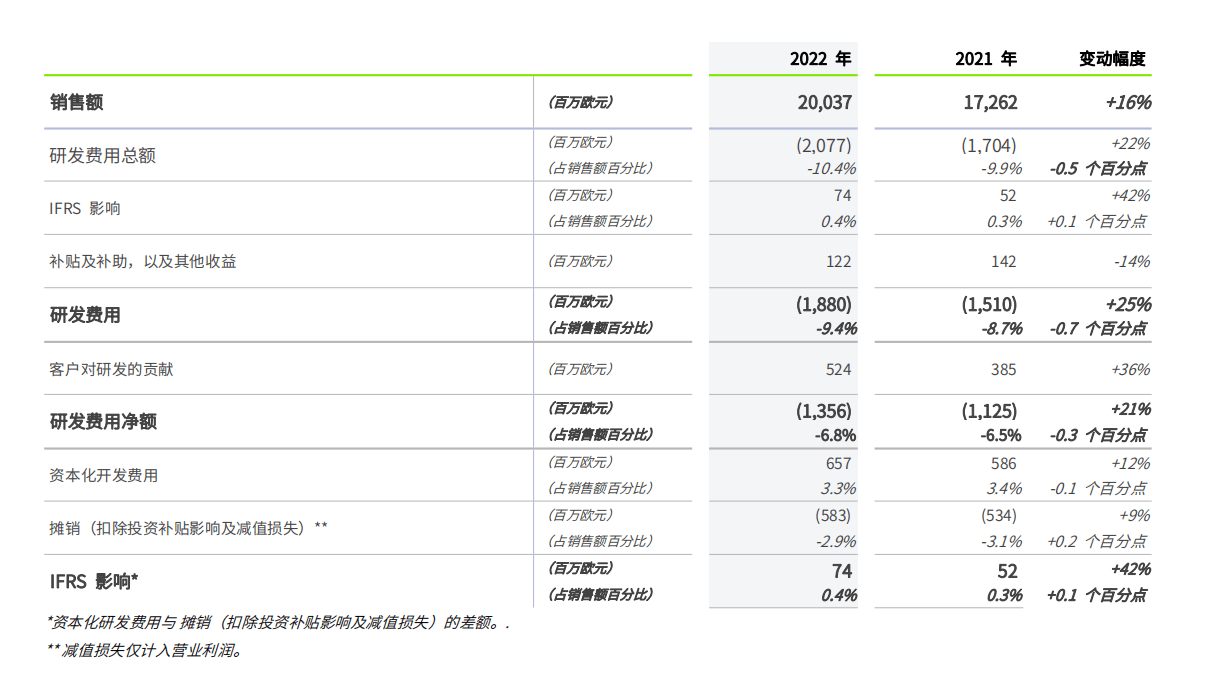
Task: Click '(占销售额百分比)' in the '研发费用净额' row
Action: pos(600,435)
